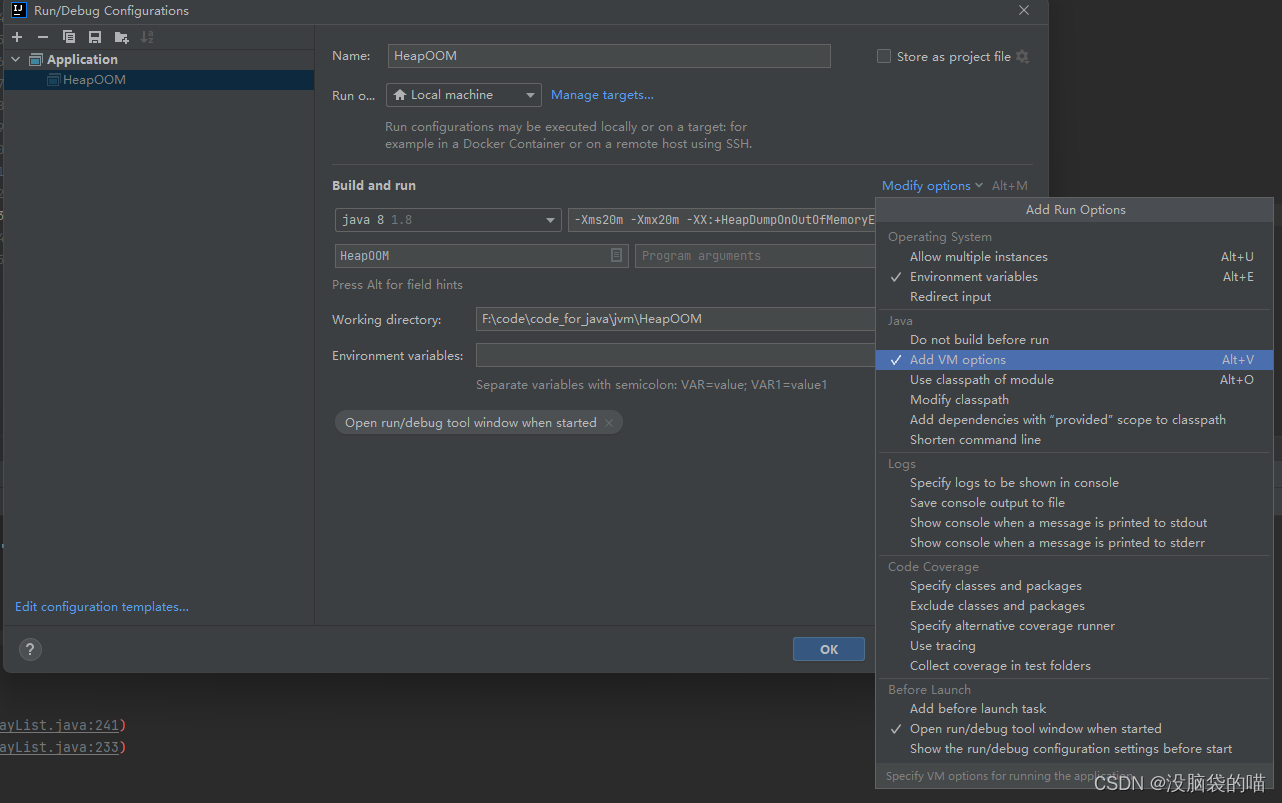The image size is (1282, 803).
Task: Select Specify logs to be shown in console
Action: tap(1075, 483)
